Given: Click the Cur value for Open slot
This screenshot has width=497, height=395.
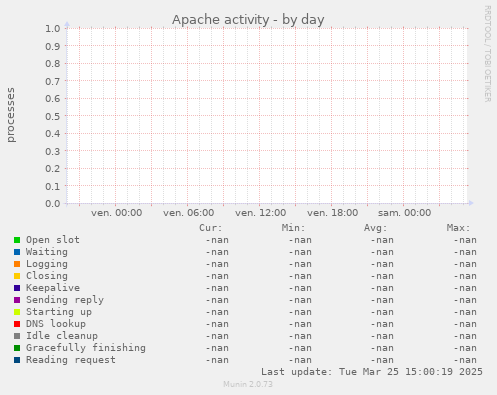Looking at the screenshot, I should 217,240.
